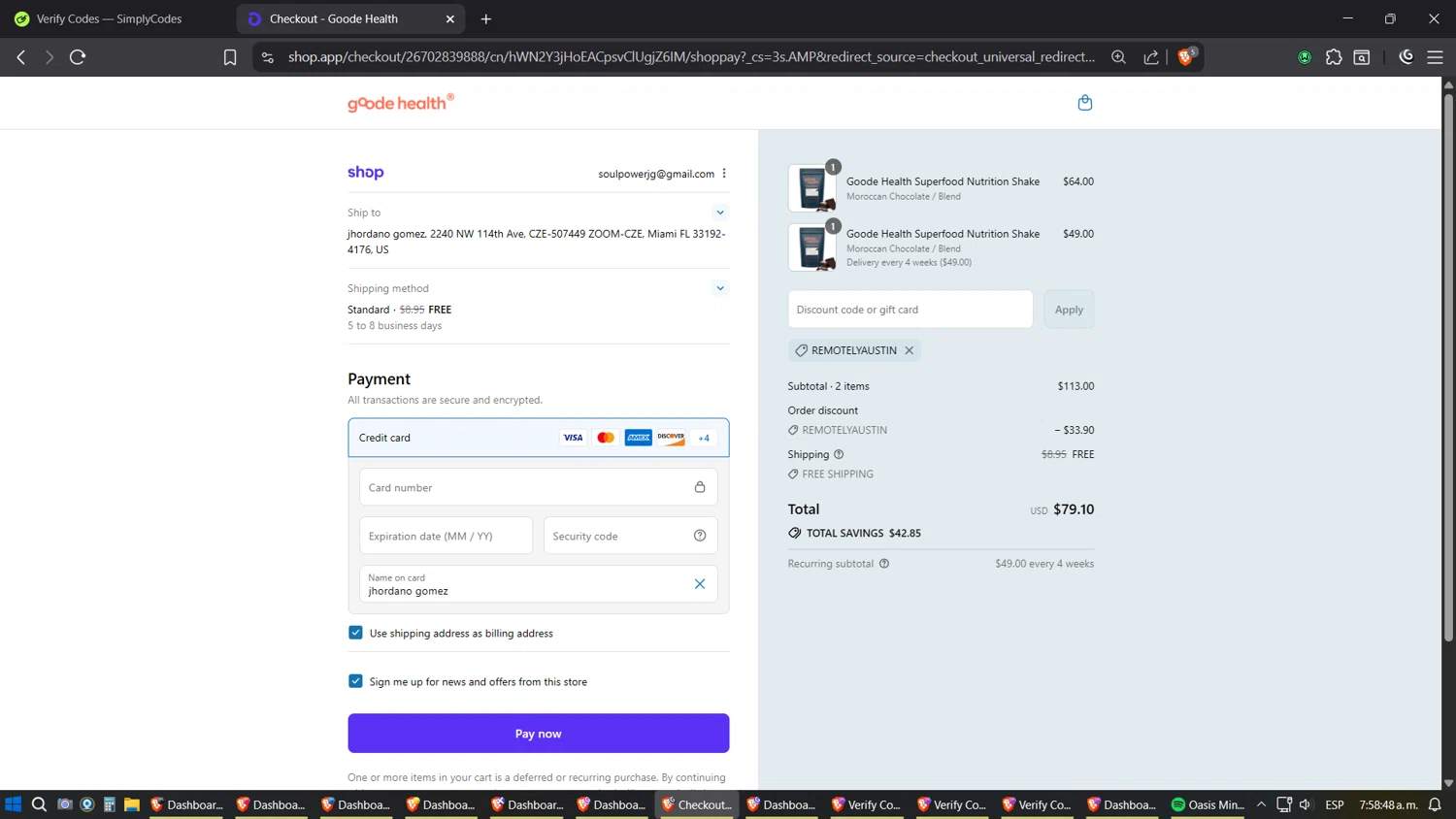Viewport: 1456px width, 819px height.
Task: Clear the Name on card field
Action: click(x=700, y=584)
